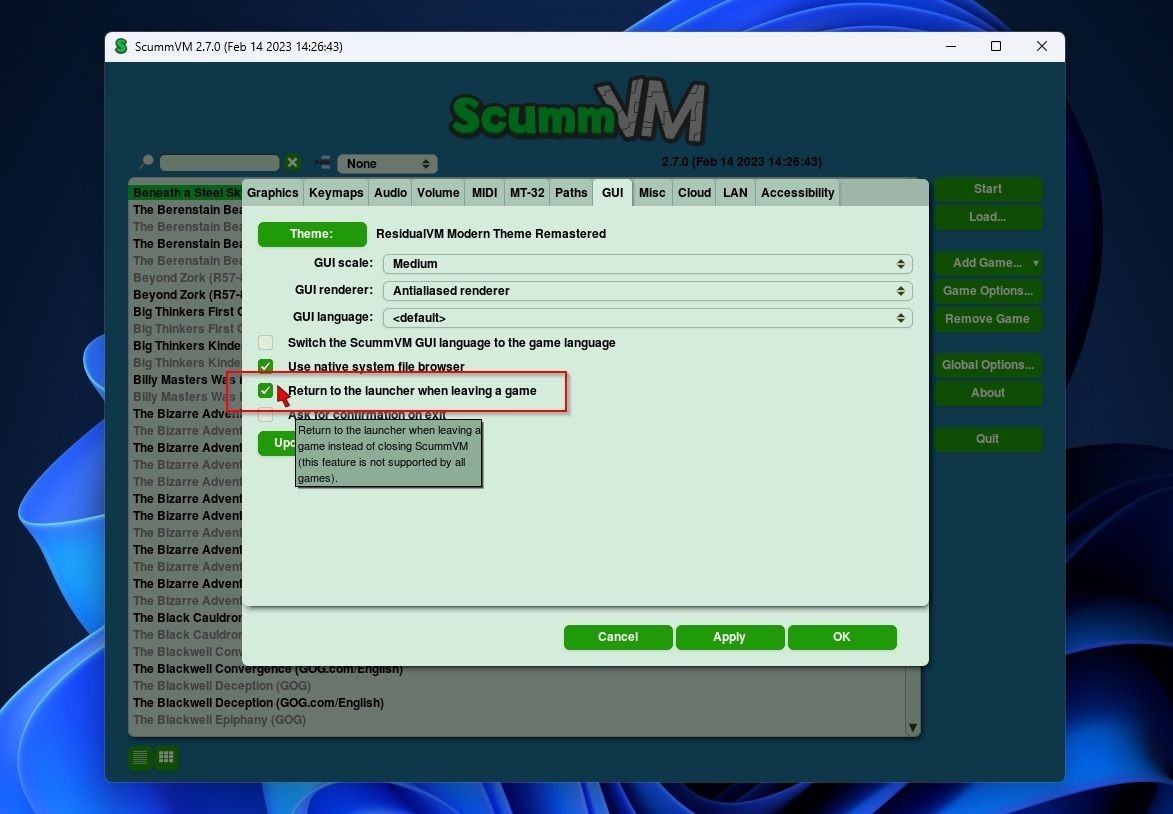Open the GUI renderer dropdown
1173x814 pixels.
[x=647, y=291]
